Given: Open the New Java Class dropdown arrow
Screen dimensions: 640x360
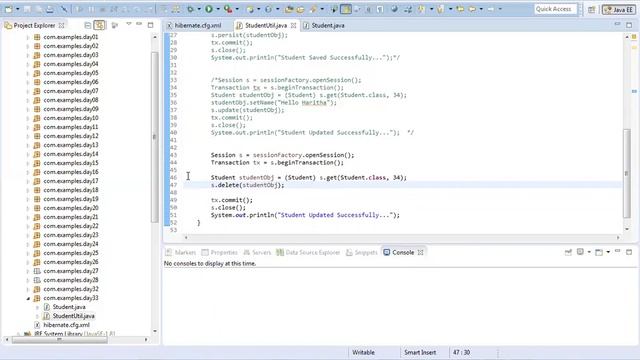Looking at the screenshot, I should pyautogui.click(x=278, y=9).
